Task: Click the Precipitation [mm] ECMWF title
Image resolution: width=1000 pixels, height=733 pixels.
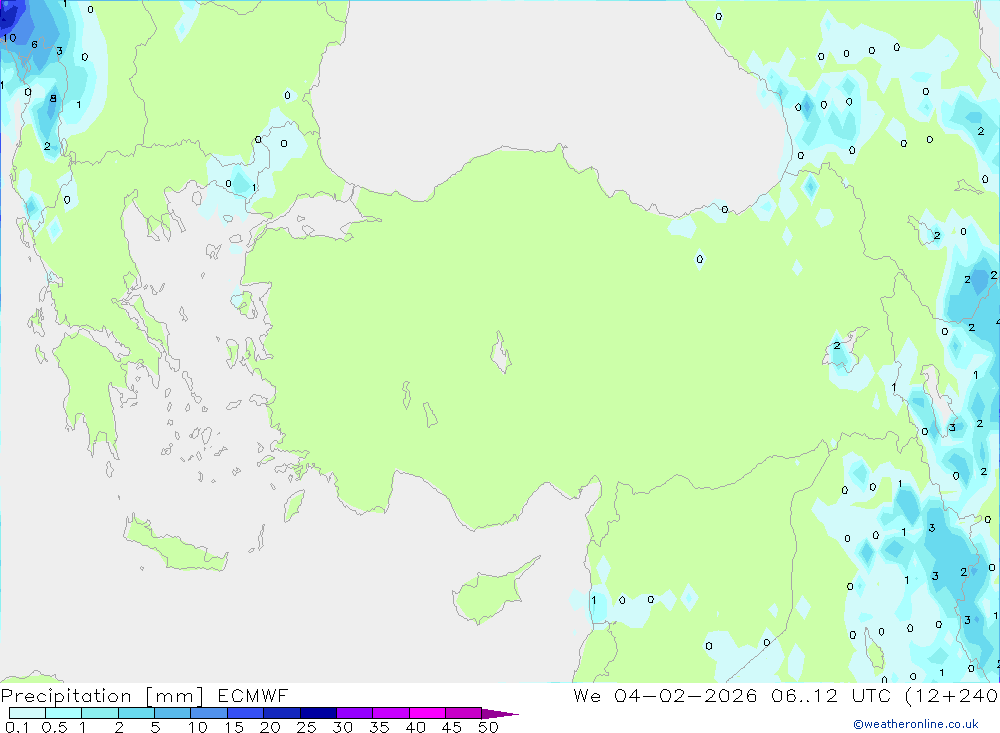Action: (145, 696)
